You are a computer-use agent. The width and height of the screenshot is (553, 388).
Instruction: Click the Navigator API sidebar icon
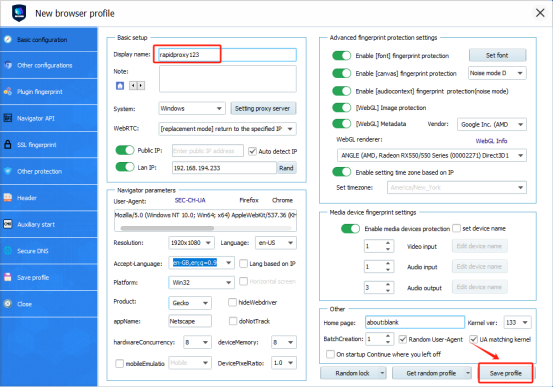click(x=8, y=118)
